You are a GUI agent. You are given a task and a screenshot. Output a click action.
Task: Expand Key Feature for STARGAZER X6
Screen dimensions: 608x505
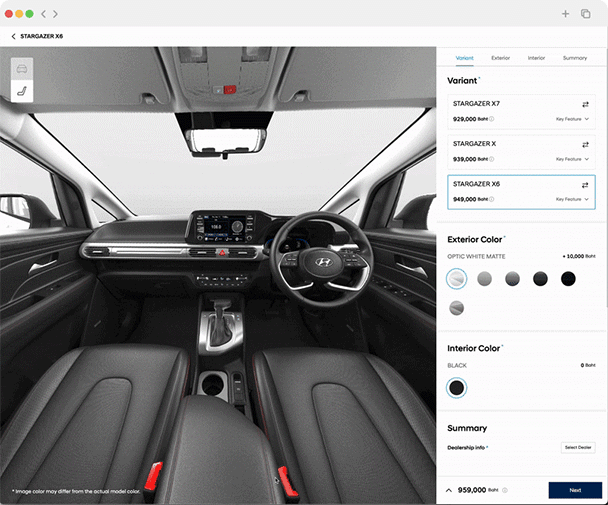572,199
